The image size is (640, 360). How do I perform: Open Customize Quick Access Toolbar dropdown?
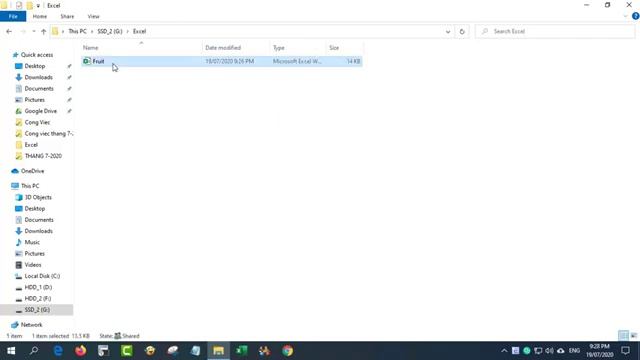click(38, 6)
